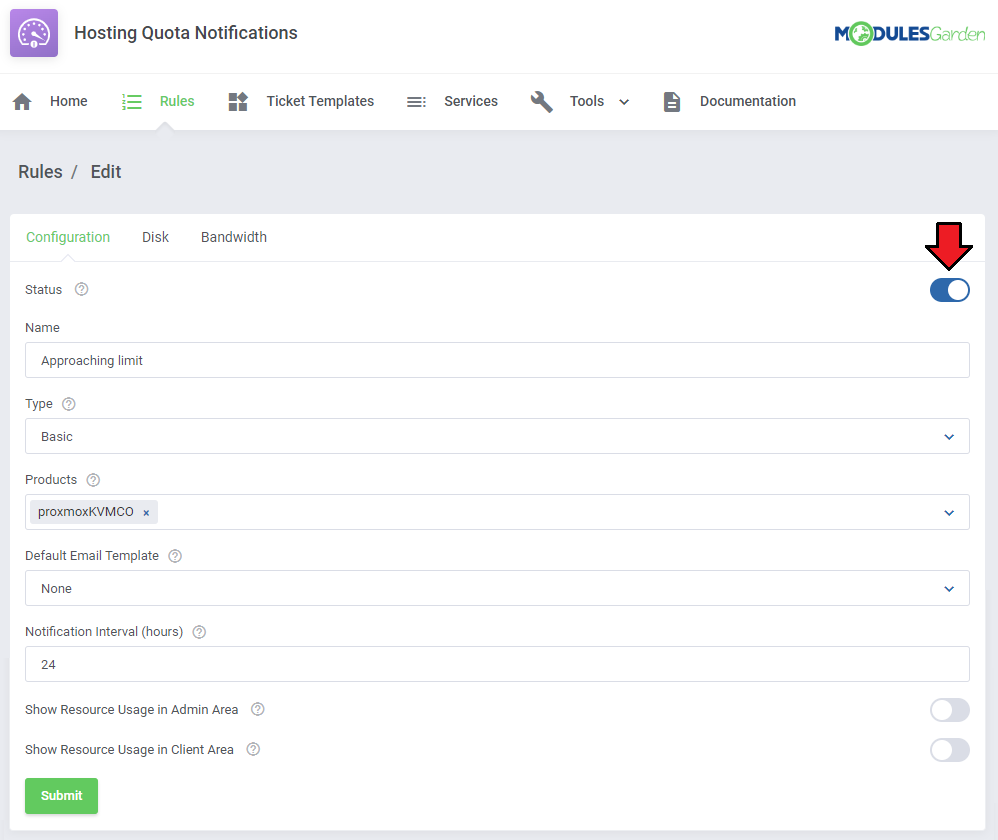998x840 pixels.
Task: Click the Hosting Quota Notifications gauge logo
Action: click(34, 33)
